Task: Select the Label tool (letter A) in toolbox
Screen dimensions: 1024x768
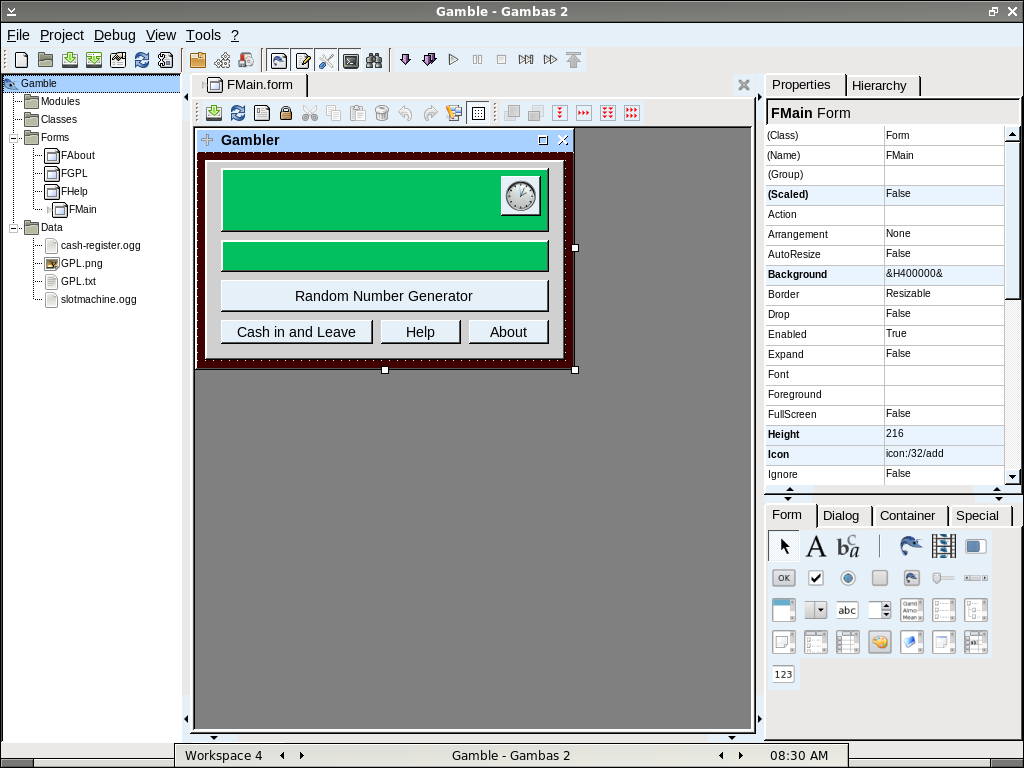Action: pyautogui.click(x=816, y=546)
